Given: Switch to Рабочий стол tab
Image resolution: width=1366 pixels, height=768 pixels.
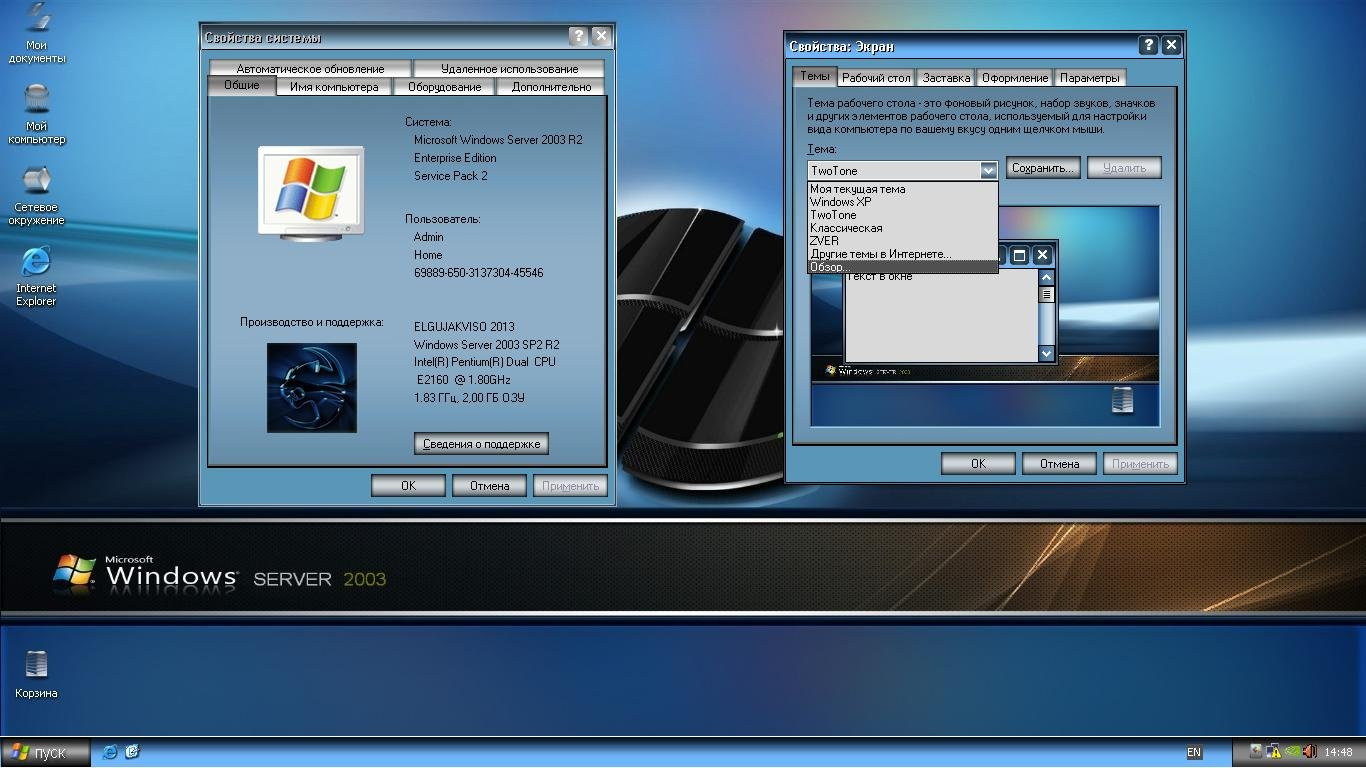Looking at the screenshot, I should pyautogui.click(x=876, y=78).
